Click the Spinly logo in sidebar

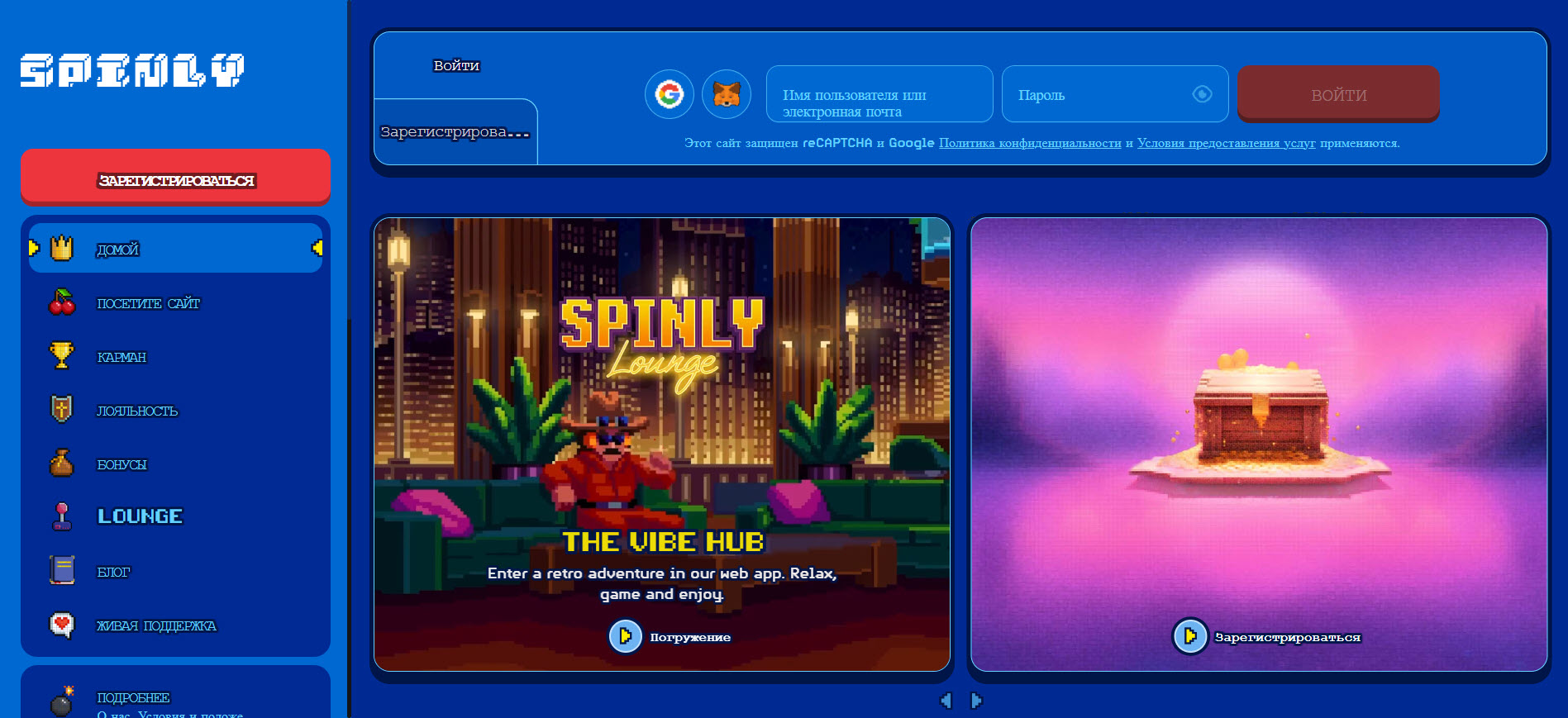coord(132,70)
